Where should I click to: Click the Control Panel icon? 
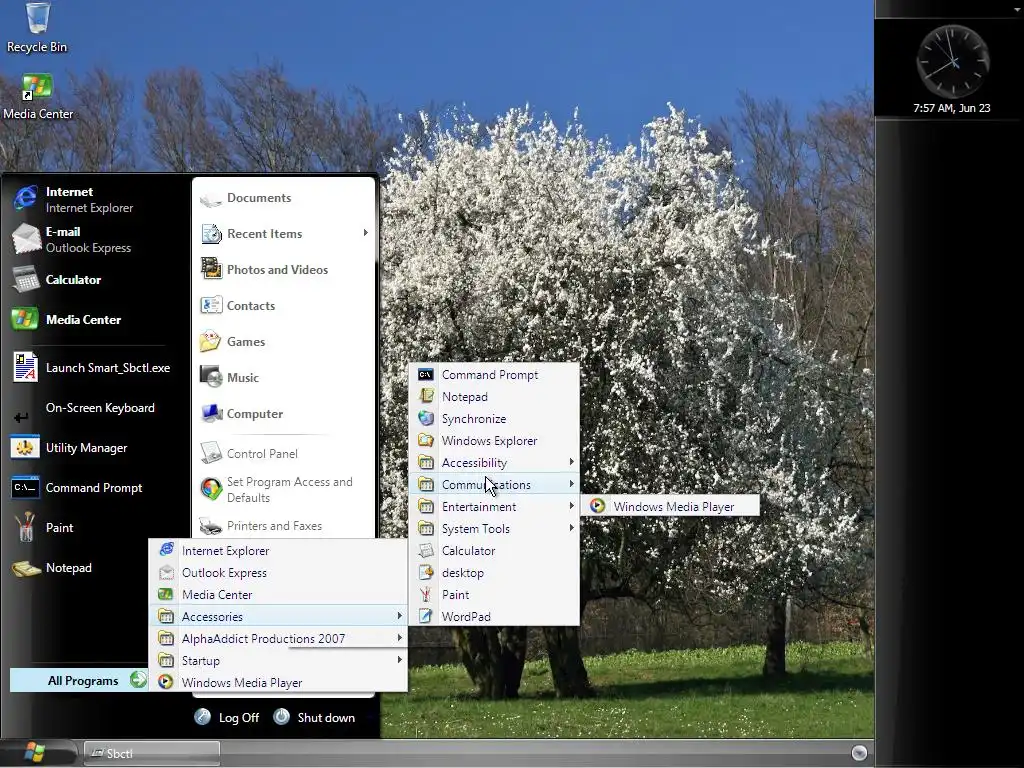211,453
